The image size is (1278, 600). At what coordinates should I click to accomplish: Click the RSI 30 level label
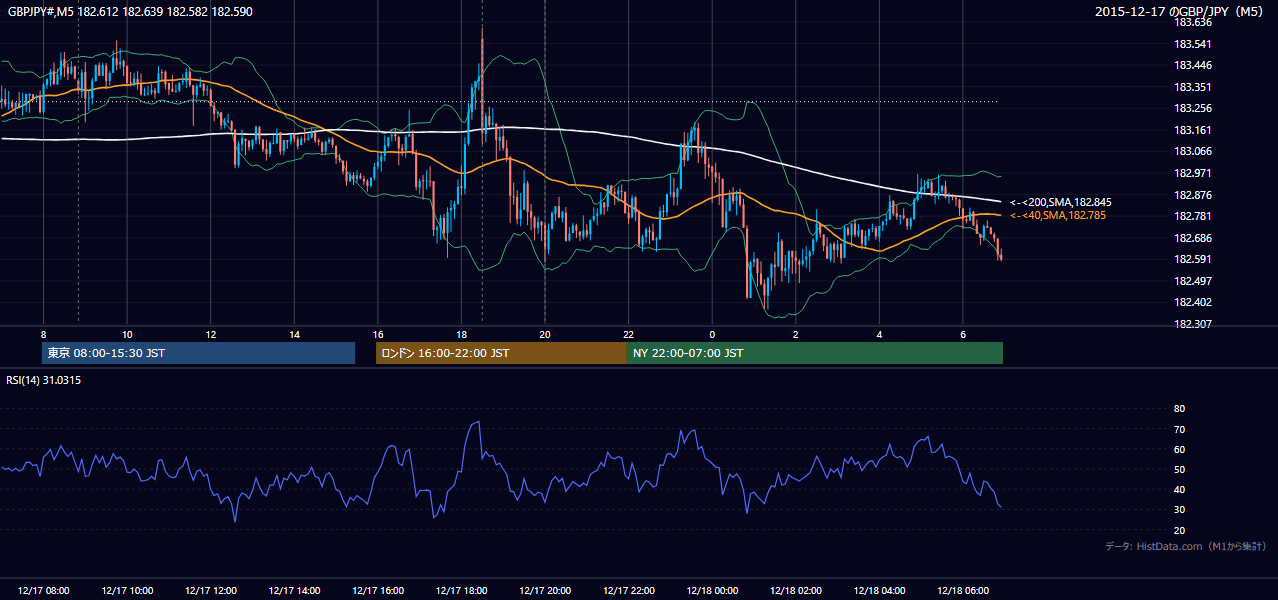point(1179,509)
